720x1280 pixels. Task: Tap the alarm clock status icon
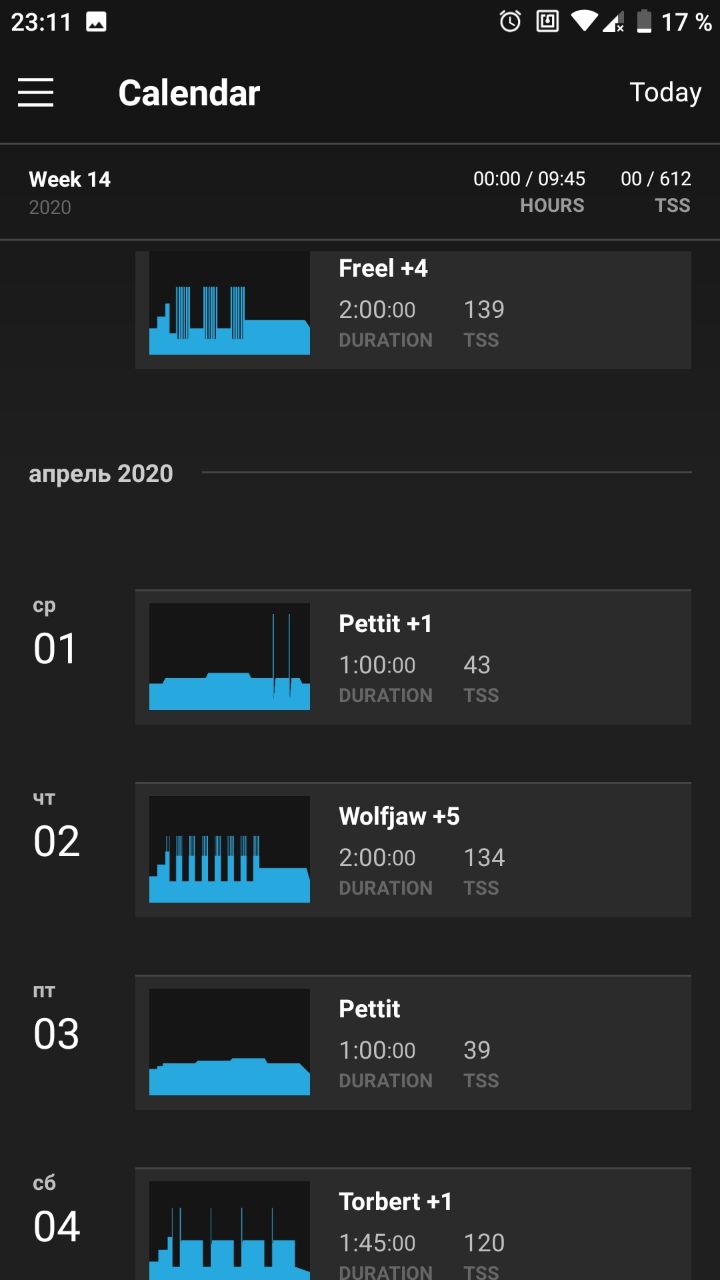tap(511, 21)
